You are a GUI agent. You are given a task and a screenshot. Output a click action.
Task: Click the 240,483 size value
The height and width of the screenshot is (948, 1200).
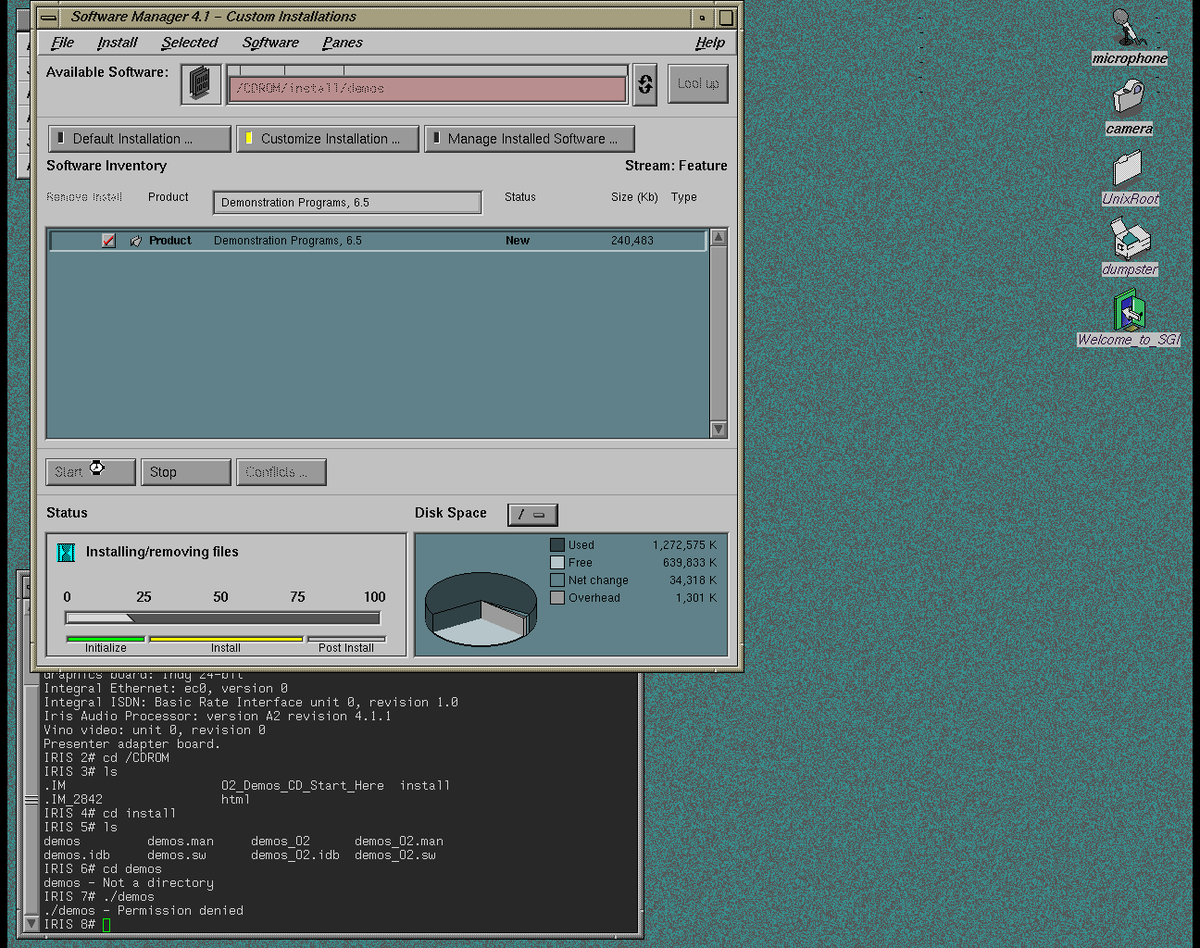click(632, 241)
